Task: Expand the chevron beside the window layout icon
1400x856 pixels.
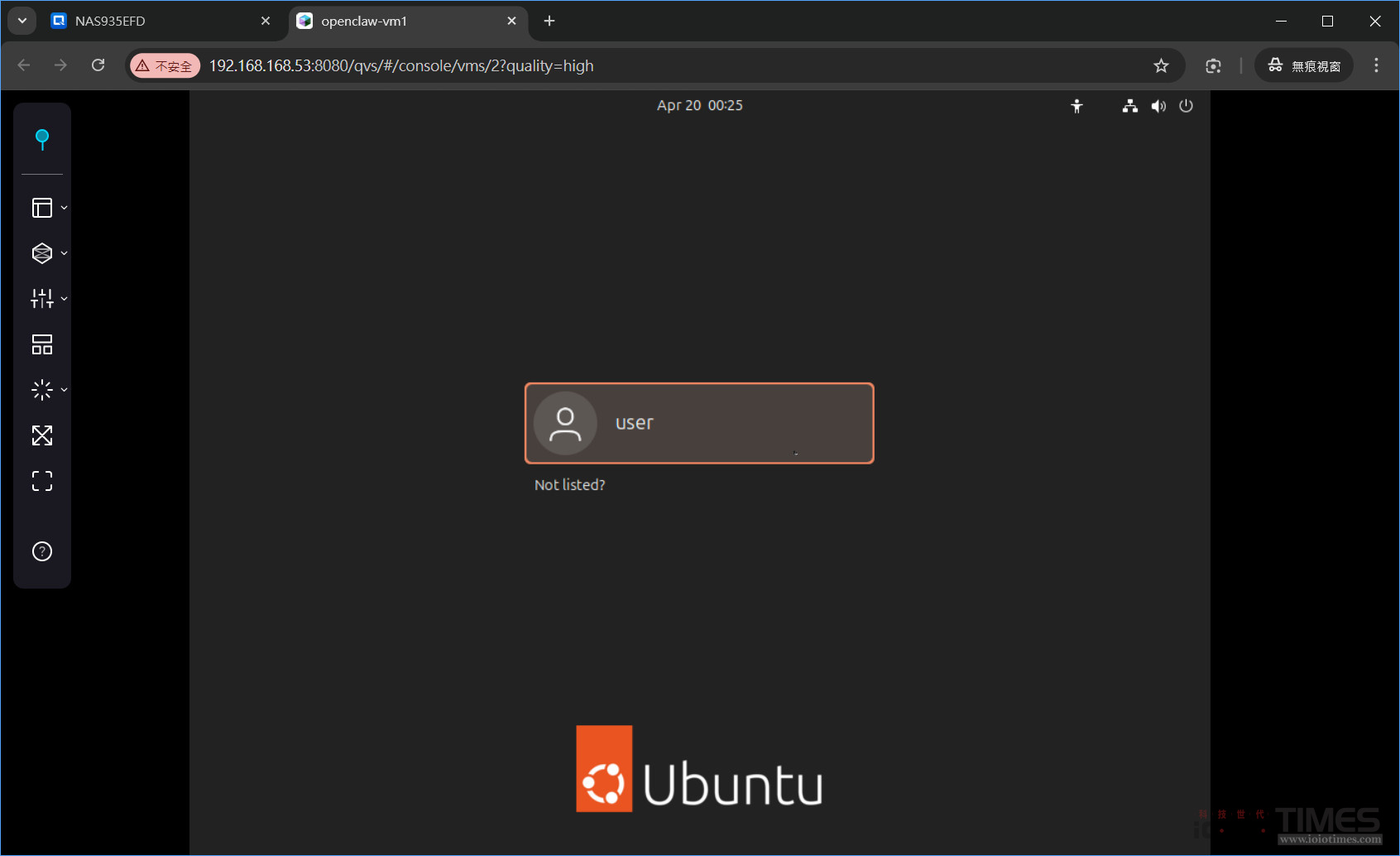Action: click(x=64, y=208)
